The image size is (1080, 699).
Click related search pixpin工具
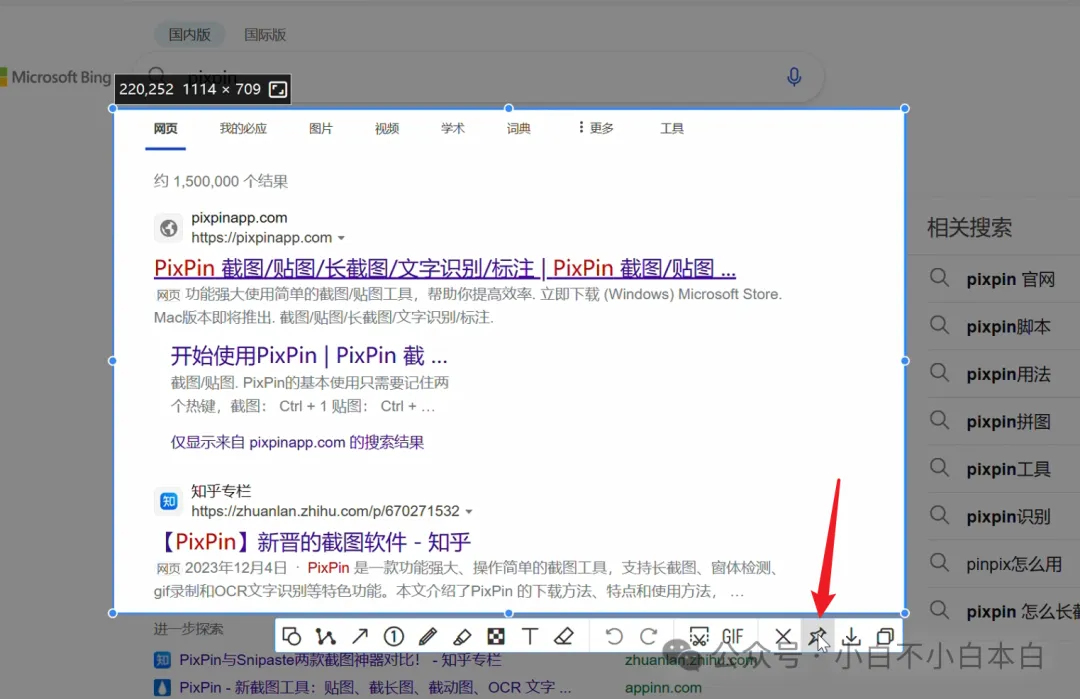(x=1008, y=469)
